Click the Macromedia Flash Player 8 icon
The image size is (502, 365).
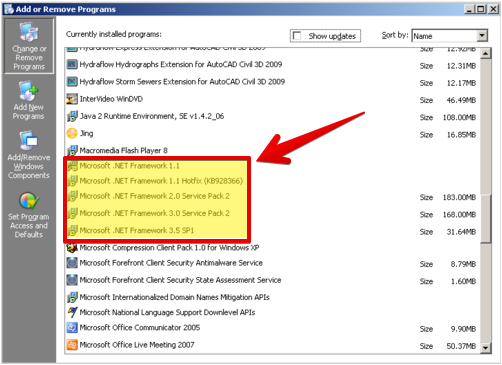[72, 151]
